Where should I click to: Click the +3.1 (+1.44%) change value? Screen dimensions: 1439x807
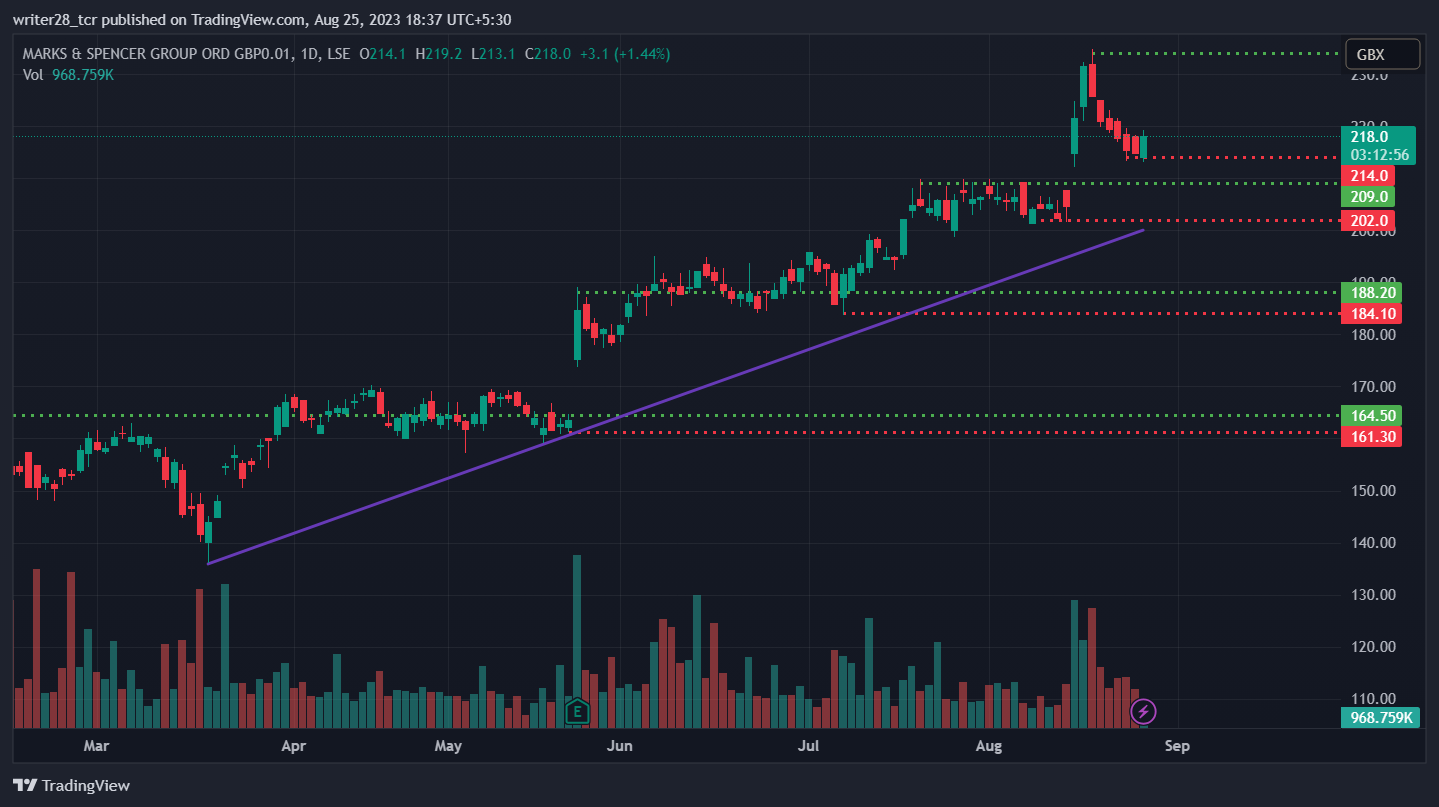coord(625,54)
